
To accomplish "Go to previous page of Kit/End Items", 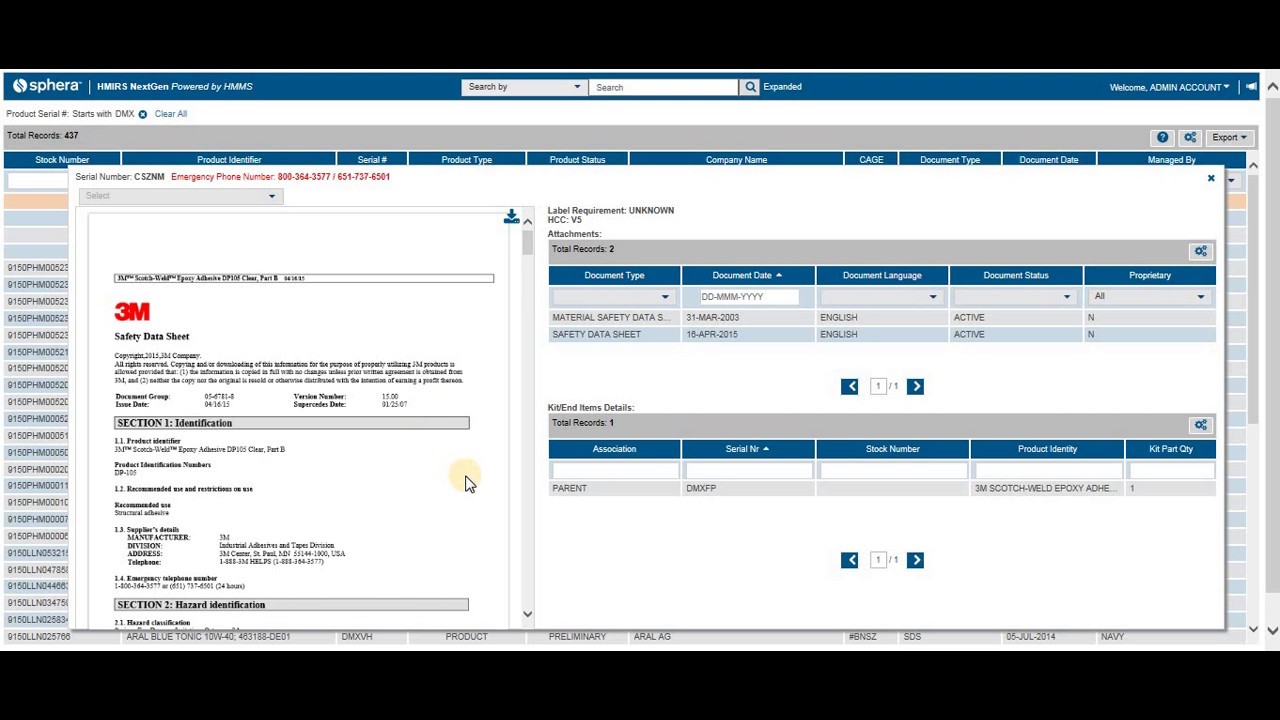I will [850, 560].
